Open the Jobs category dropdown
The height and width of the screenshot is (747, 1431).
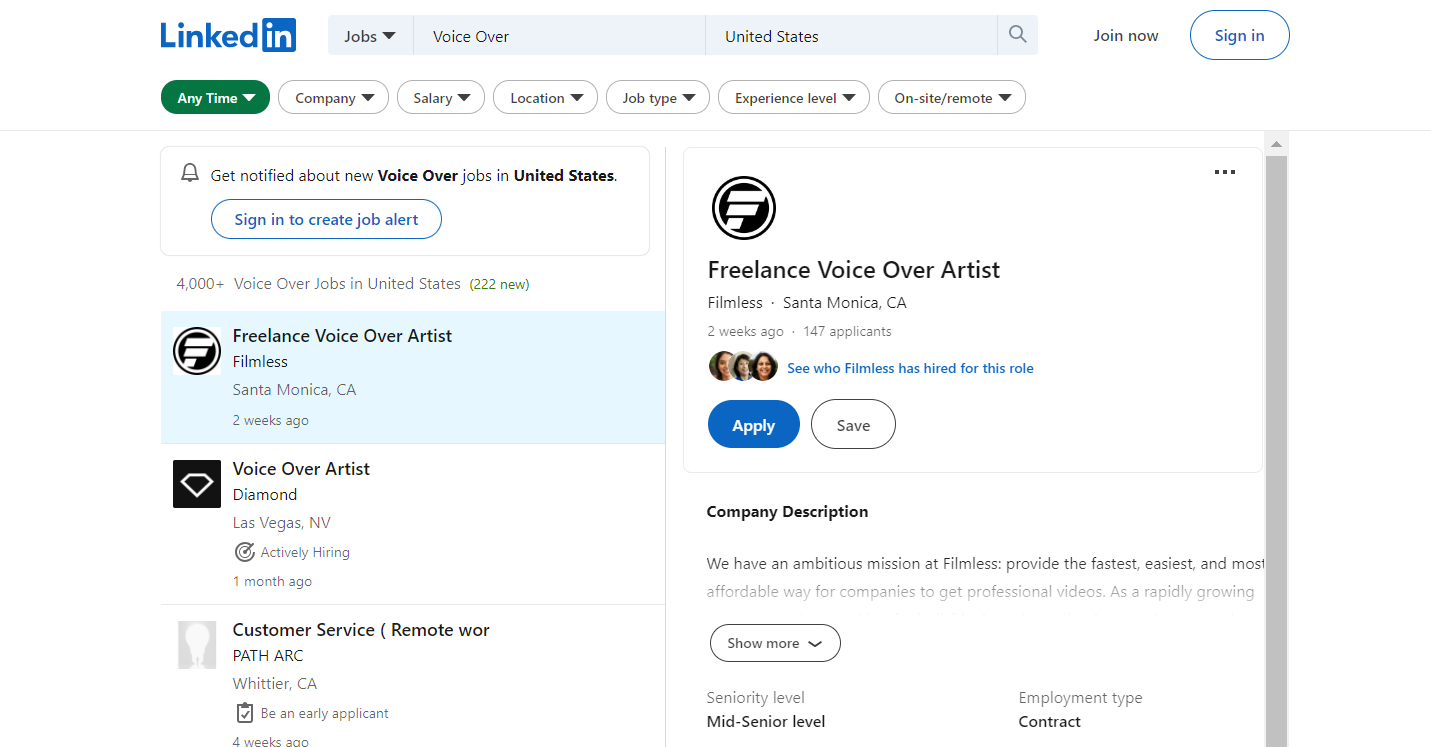click(370, 36)
